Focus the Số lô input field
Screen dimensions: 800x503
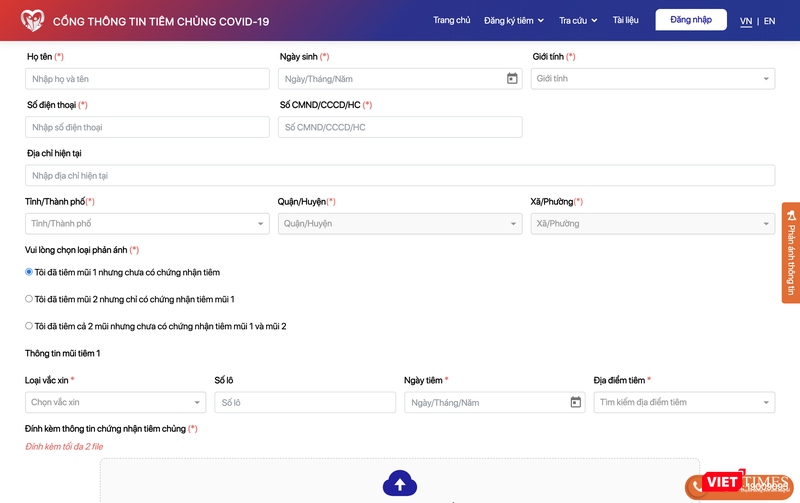[x=305, y=402]
